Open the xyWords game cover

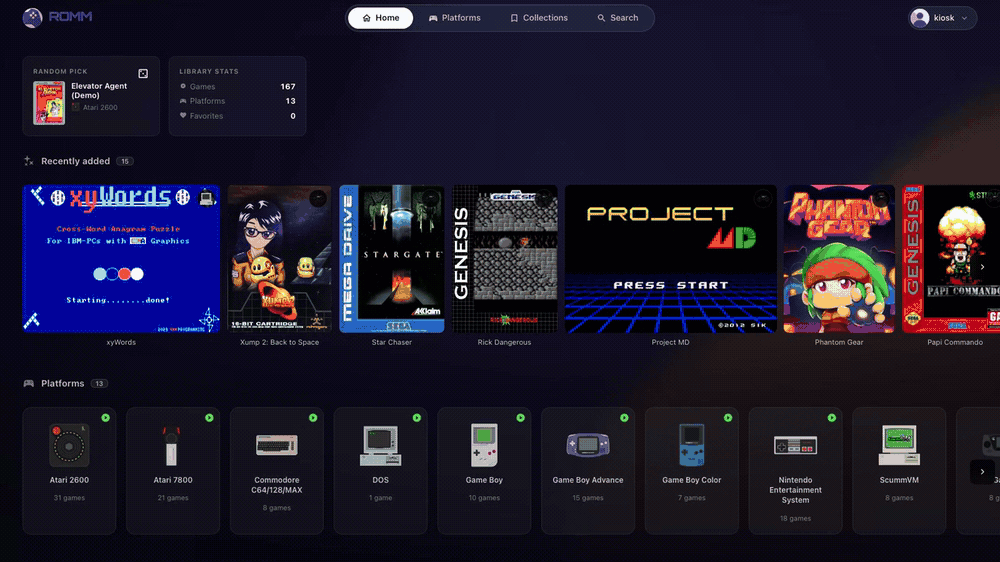(x=121, y=259)
